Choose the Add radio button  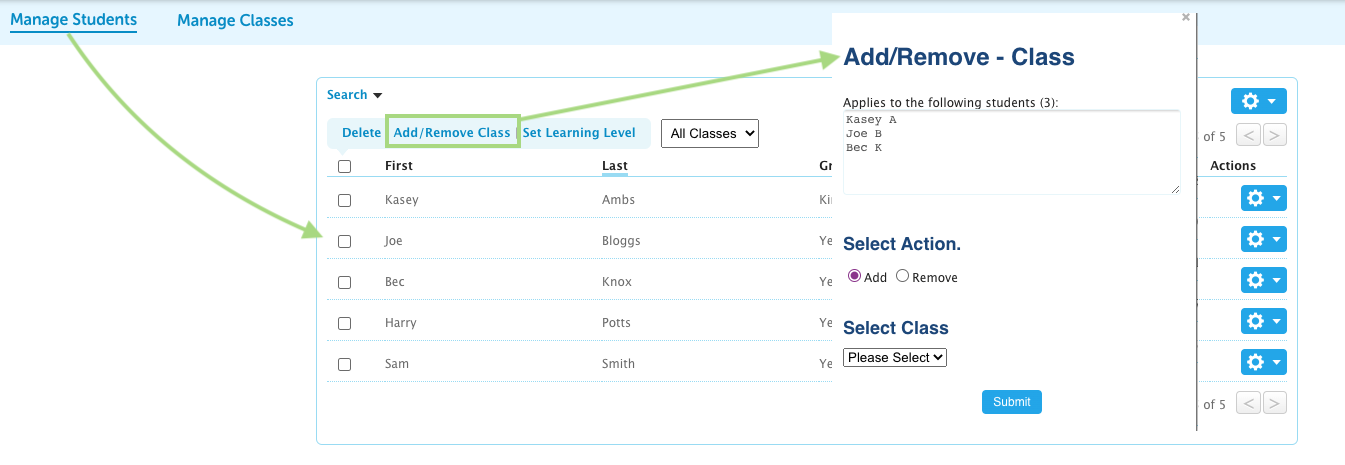click(x=854, y=277)
